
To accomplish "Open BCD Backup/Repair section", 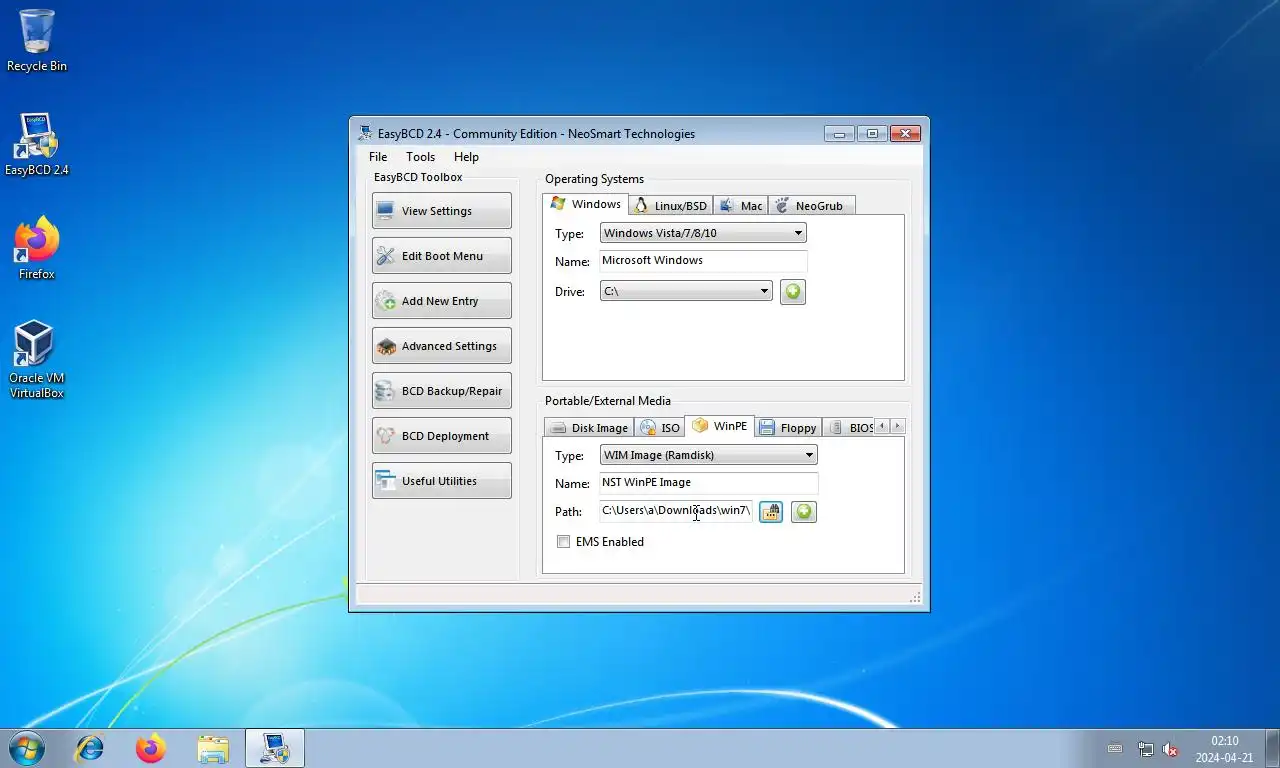I will click(441, 391).
